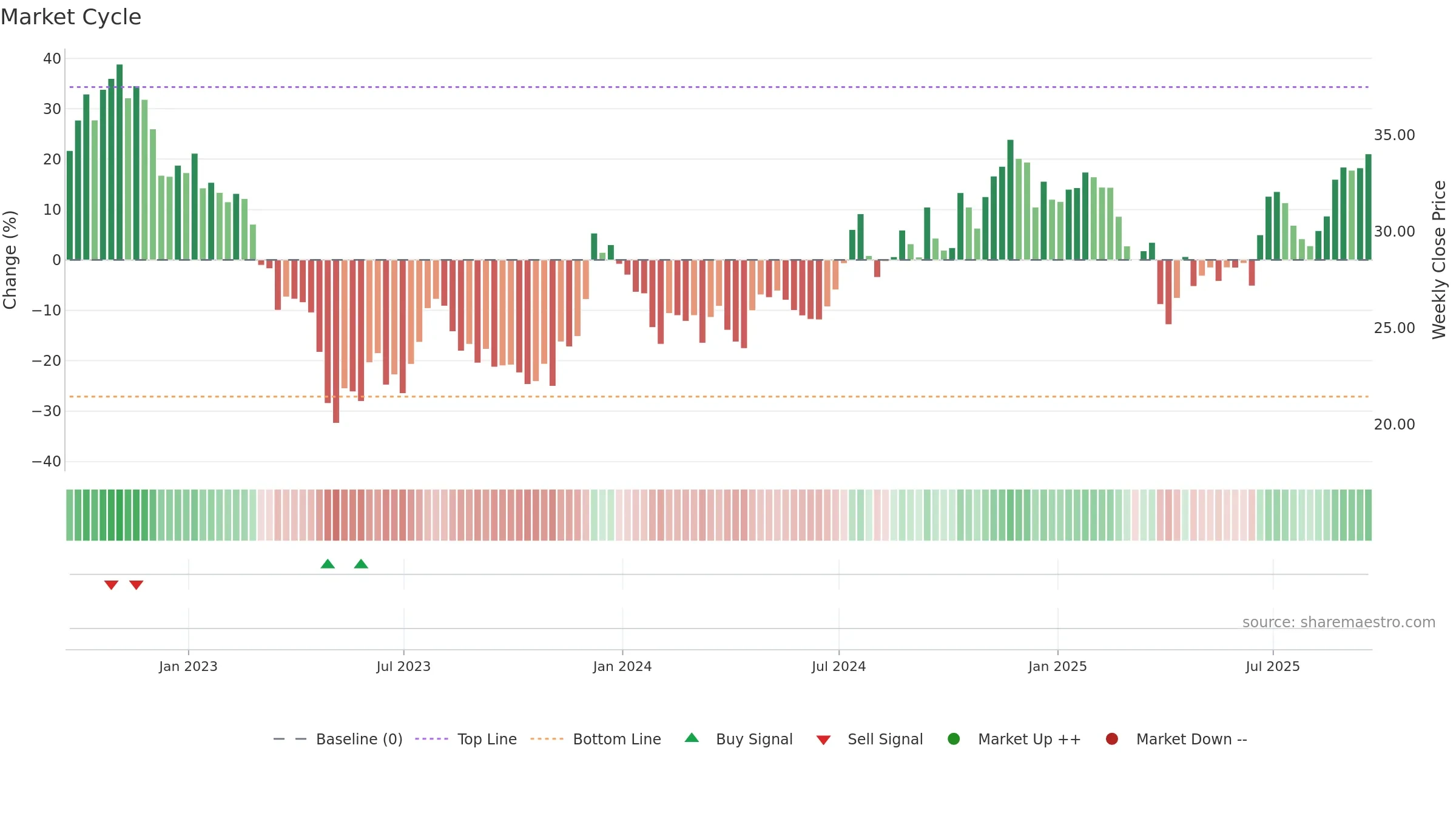Screen dimensions: 1456x819
Task: Click the green Market Up legend dot
Action: click(954, 739)
